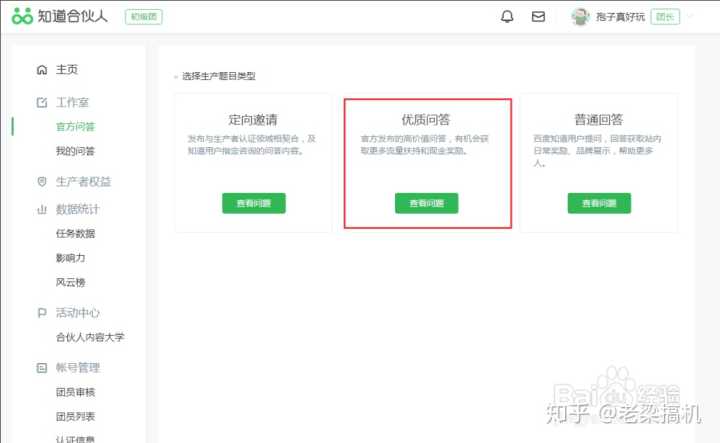Click the 生产者权益 shield icon
Image resolution: width=720 pixels, height=443 pixels.
point(42,182)
